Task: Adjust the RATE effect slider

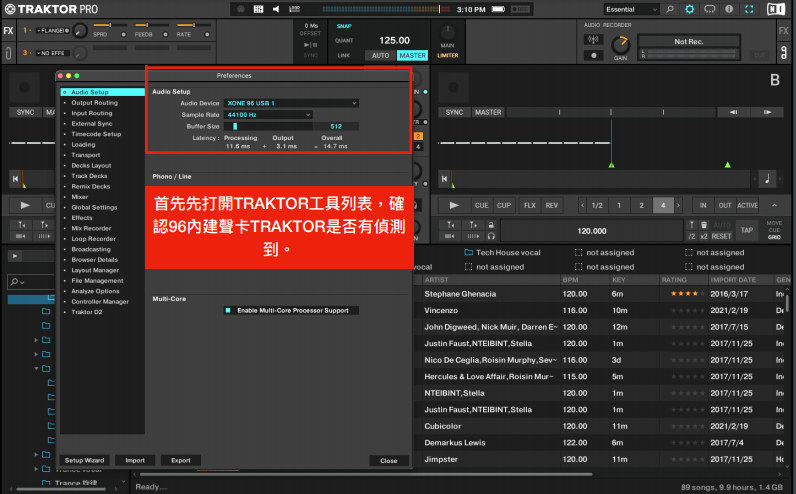Action: 193,25
